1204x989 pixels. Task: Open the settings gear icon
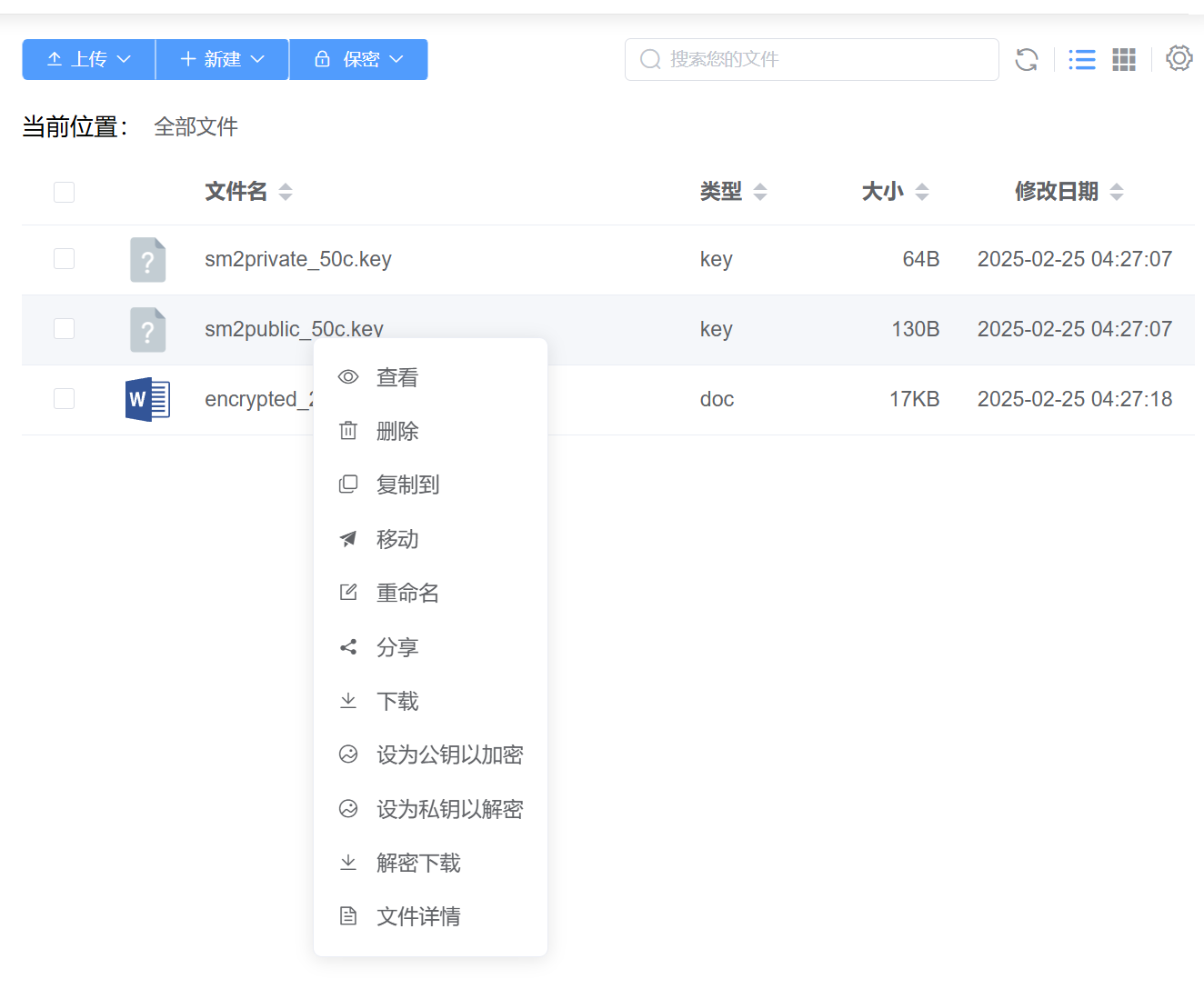coord(1179,58)
